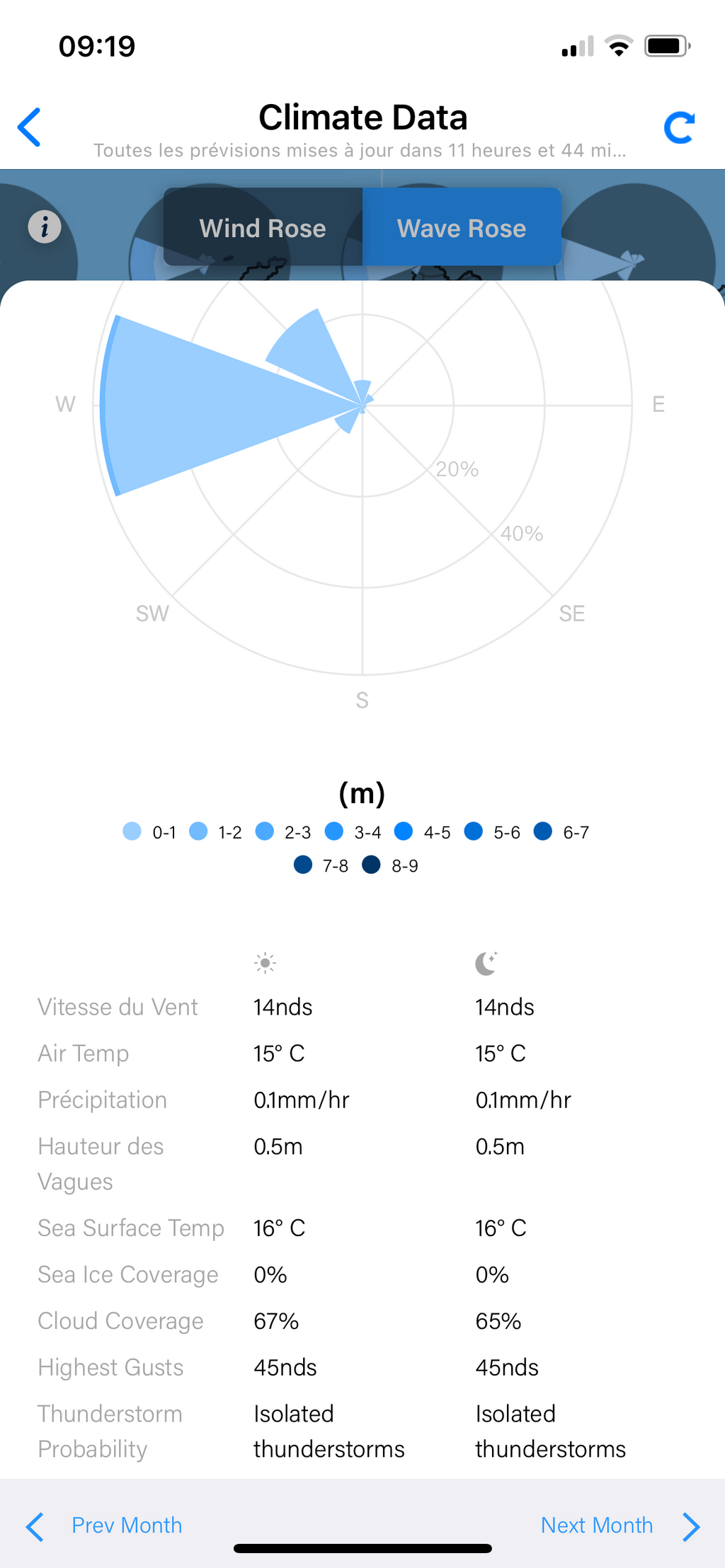Tap the Cloud Coverage row label
The image size is (725, 1568).
tap(120, 1321)
